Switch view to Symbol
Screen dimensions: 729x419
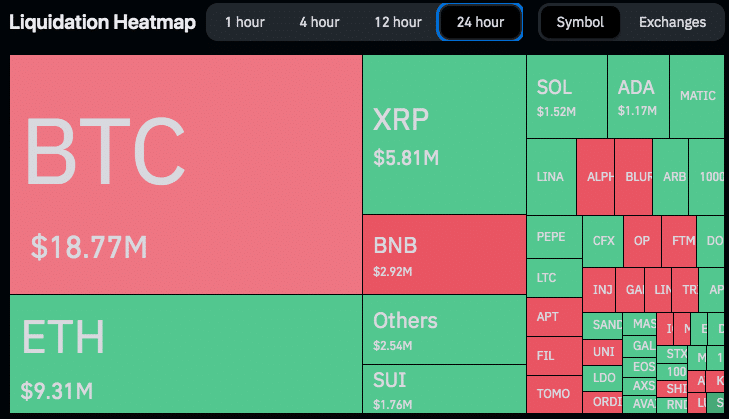point(580,22)
